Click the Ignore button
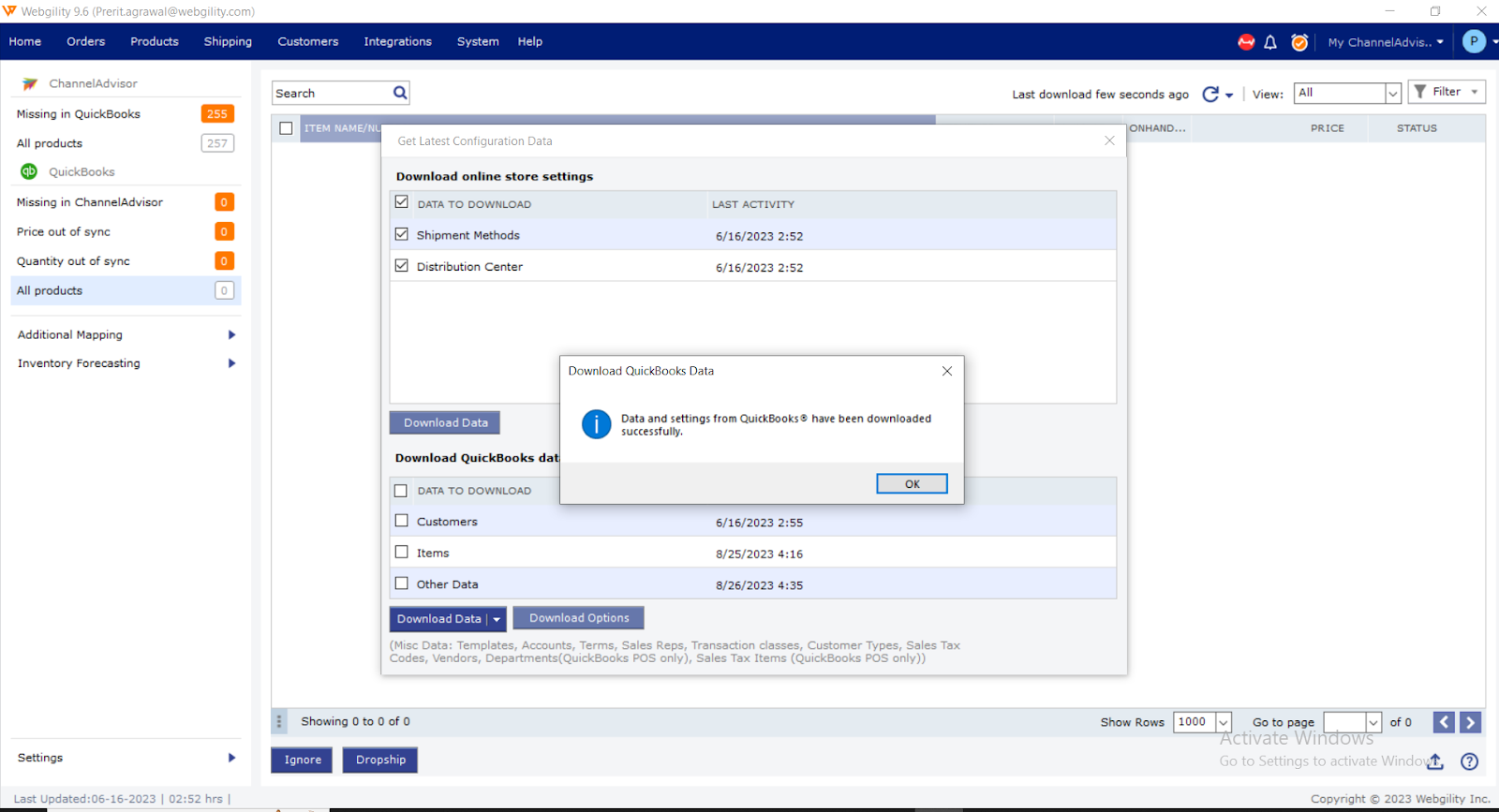The height and width of the screenshot is (812, 1499). tap(303, 760)
